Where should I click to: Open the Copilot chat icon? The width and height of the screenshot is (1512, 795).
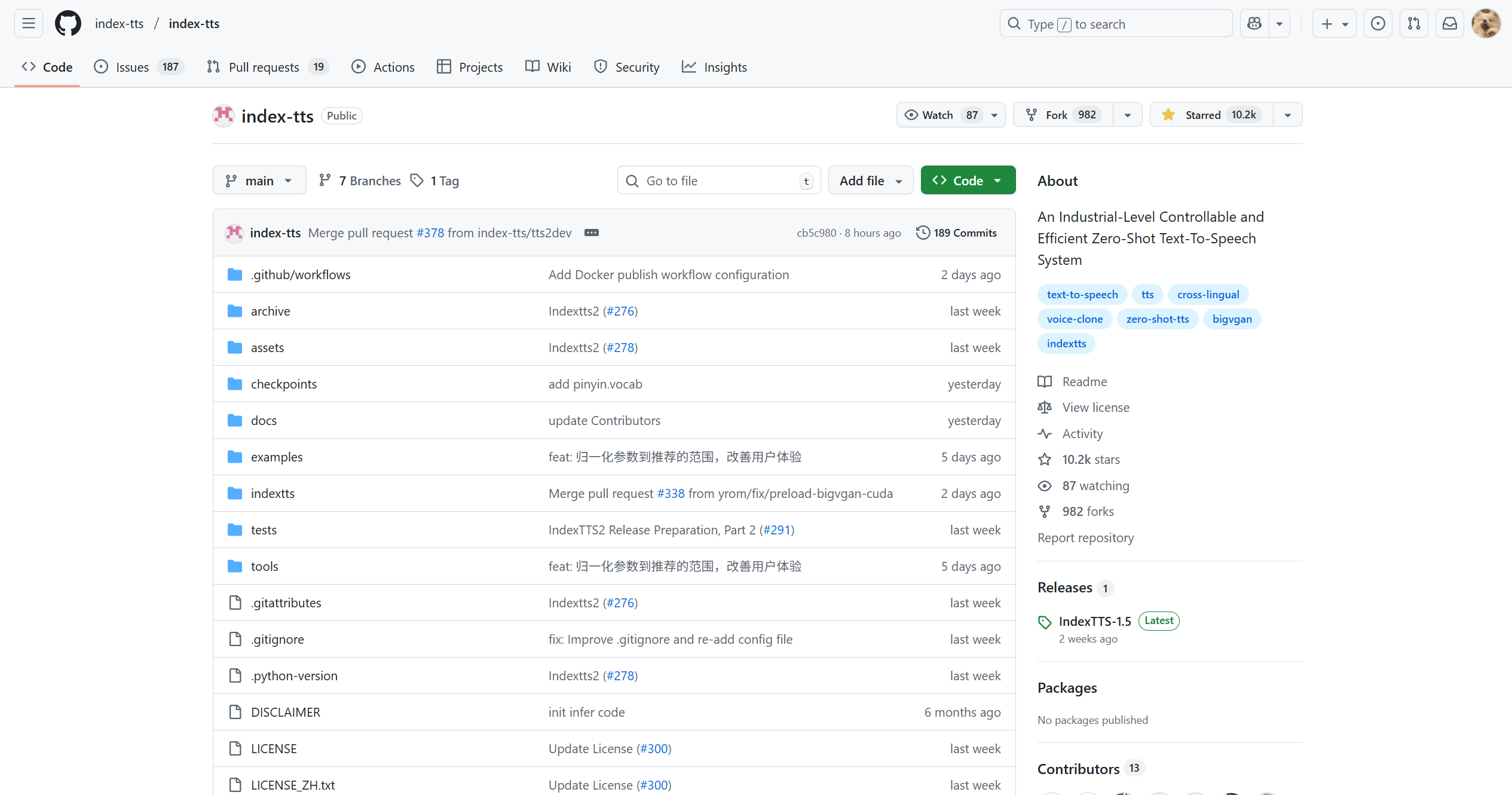point(1254,24)
